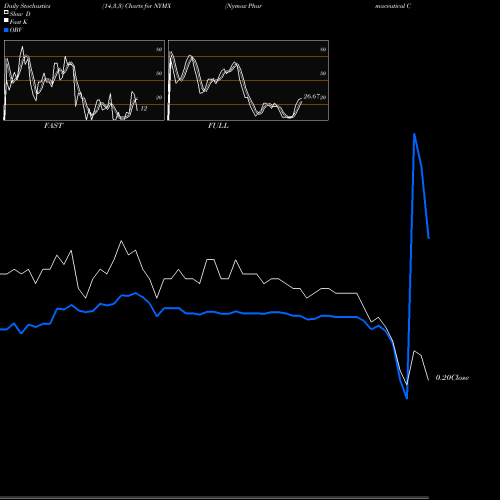Click the horizontal bar at the chart bottom
The width and height of the screenshot is (500, 500).
tap(214, 497)
